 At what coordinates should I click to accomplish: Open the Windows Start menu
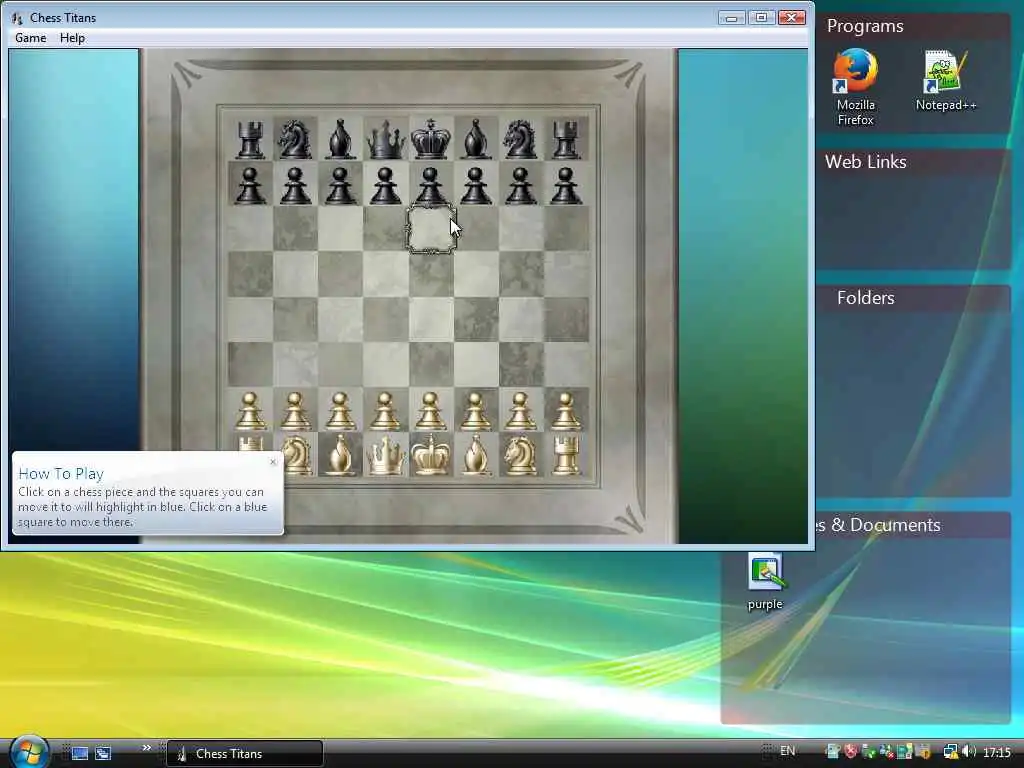click(x=29, y=752)
